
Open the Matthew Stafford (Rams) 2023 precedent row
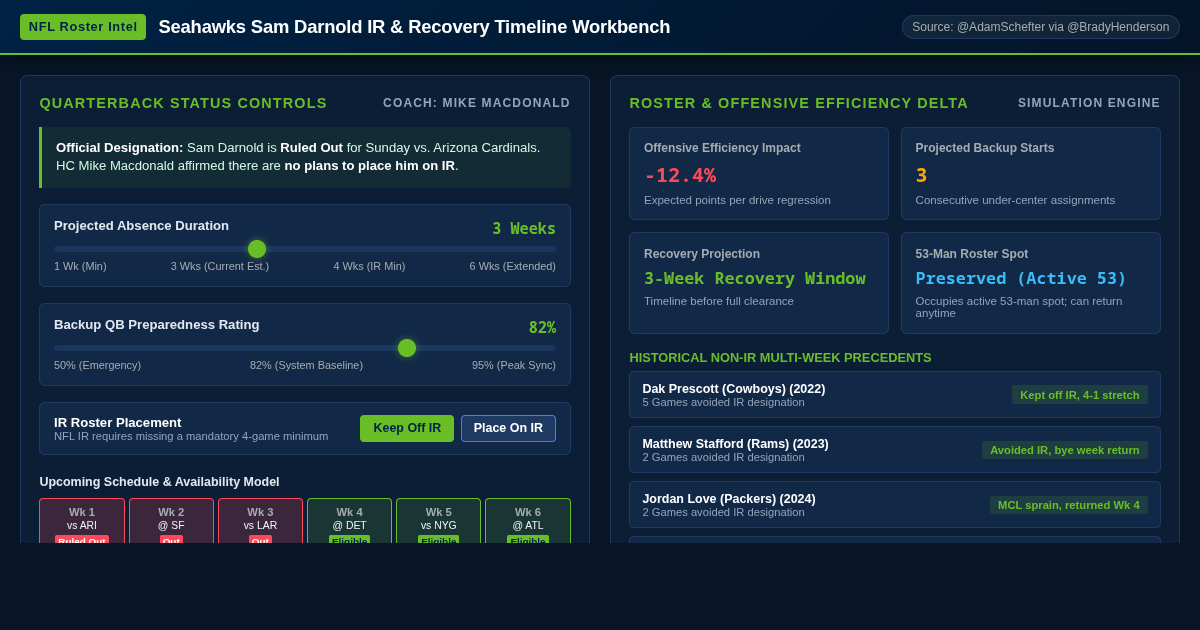click(x=895, y=450)
